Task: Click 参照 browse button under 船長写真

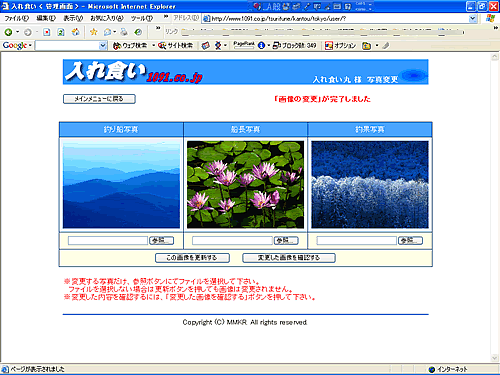Action: coord(286,241)
